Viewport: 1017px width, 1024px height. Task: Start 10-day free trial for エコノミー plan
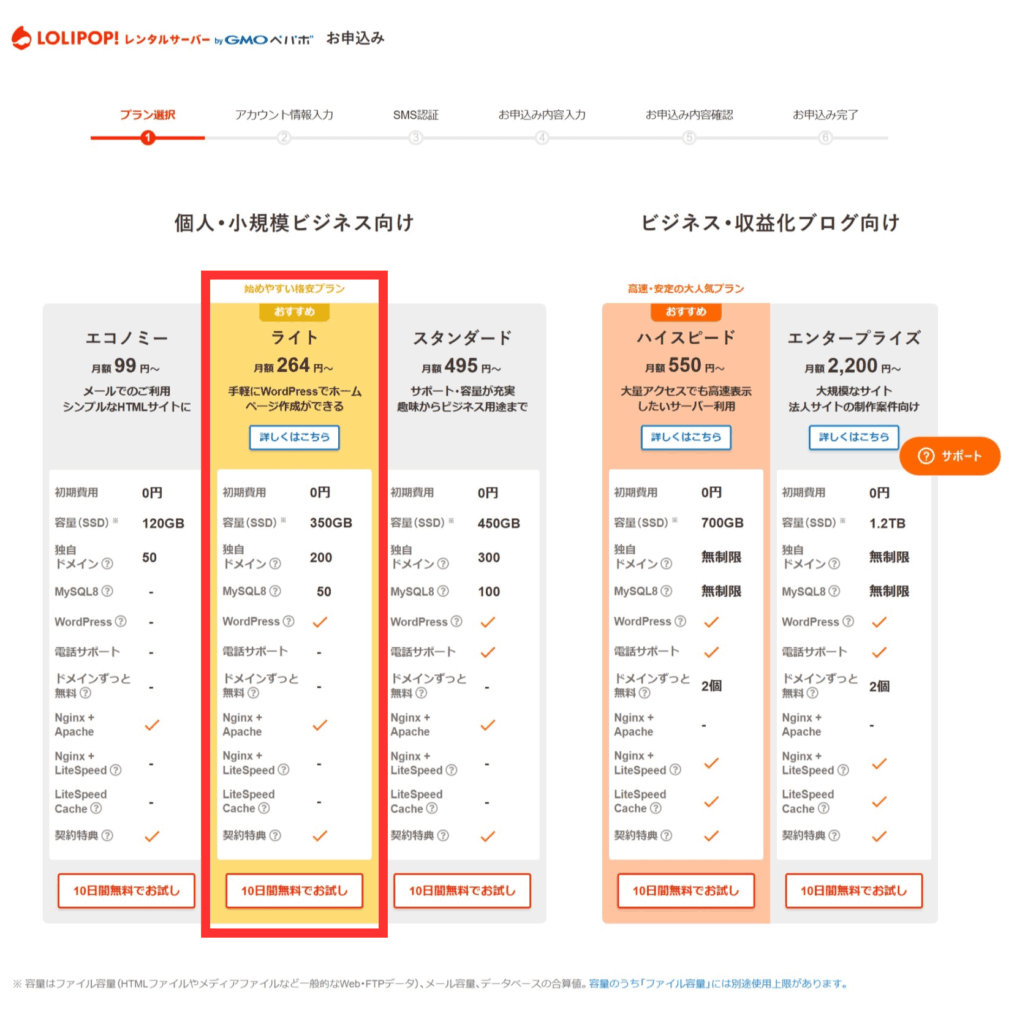[x=126, y=890]
